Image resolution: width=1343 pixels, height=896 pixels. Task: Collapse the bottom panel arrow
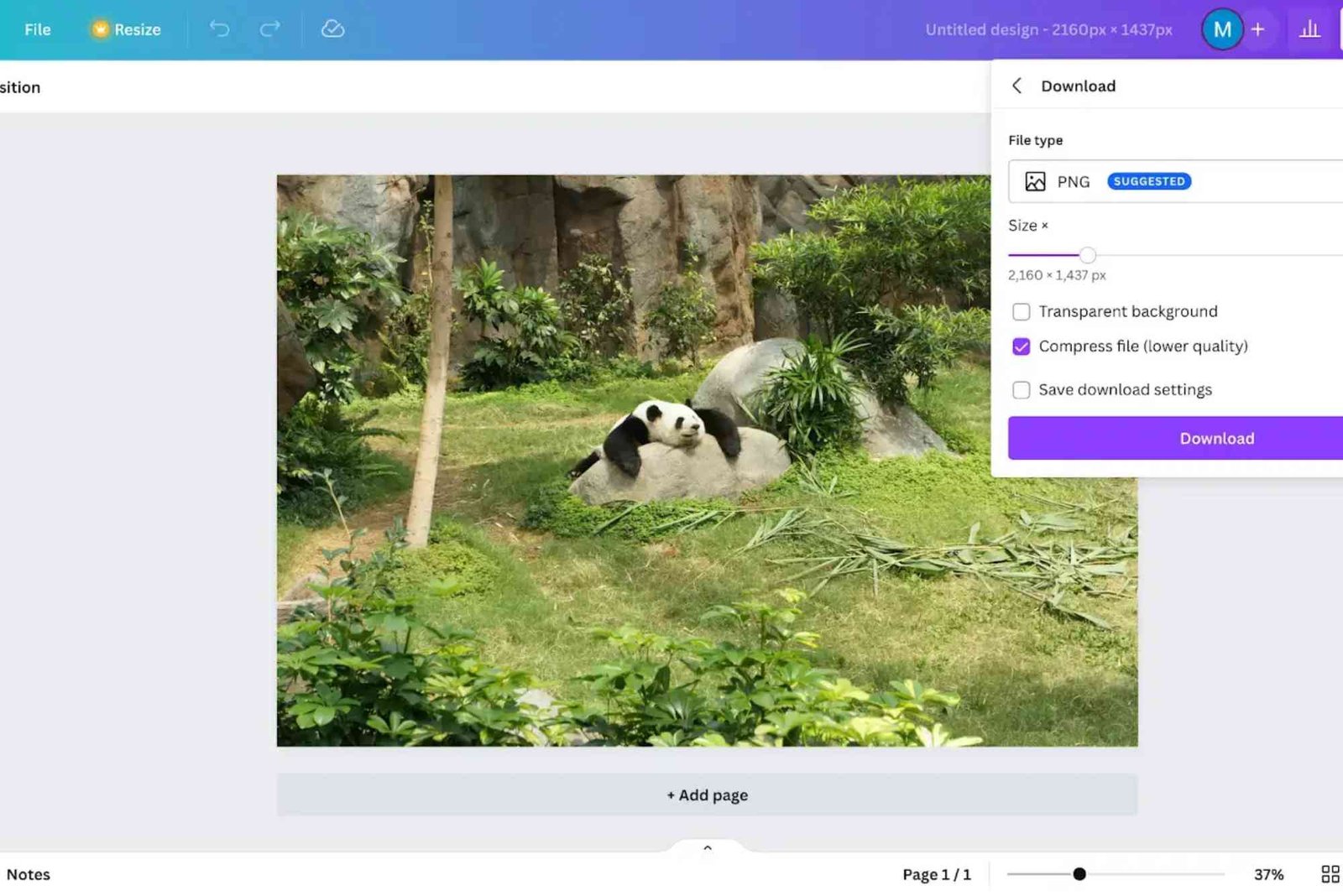pyautogui.click(x=707, y=847)
